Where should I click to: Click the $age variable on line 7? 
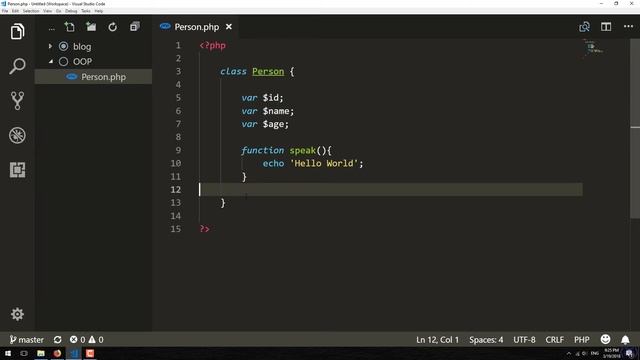273,124
